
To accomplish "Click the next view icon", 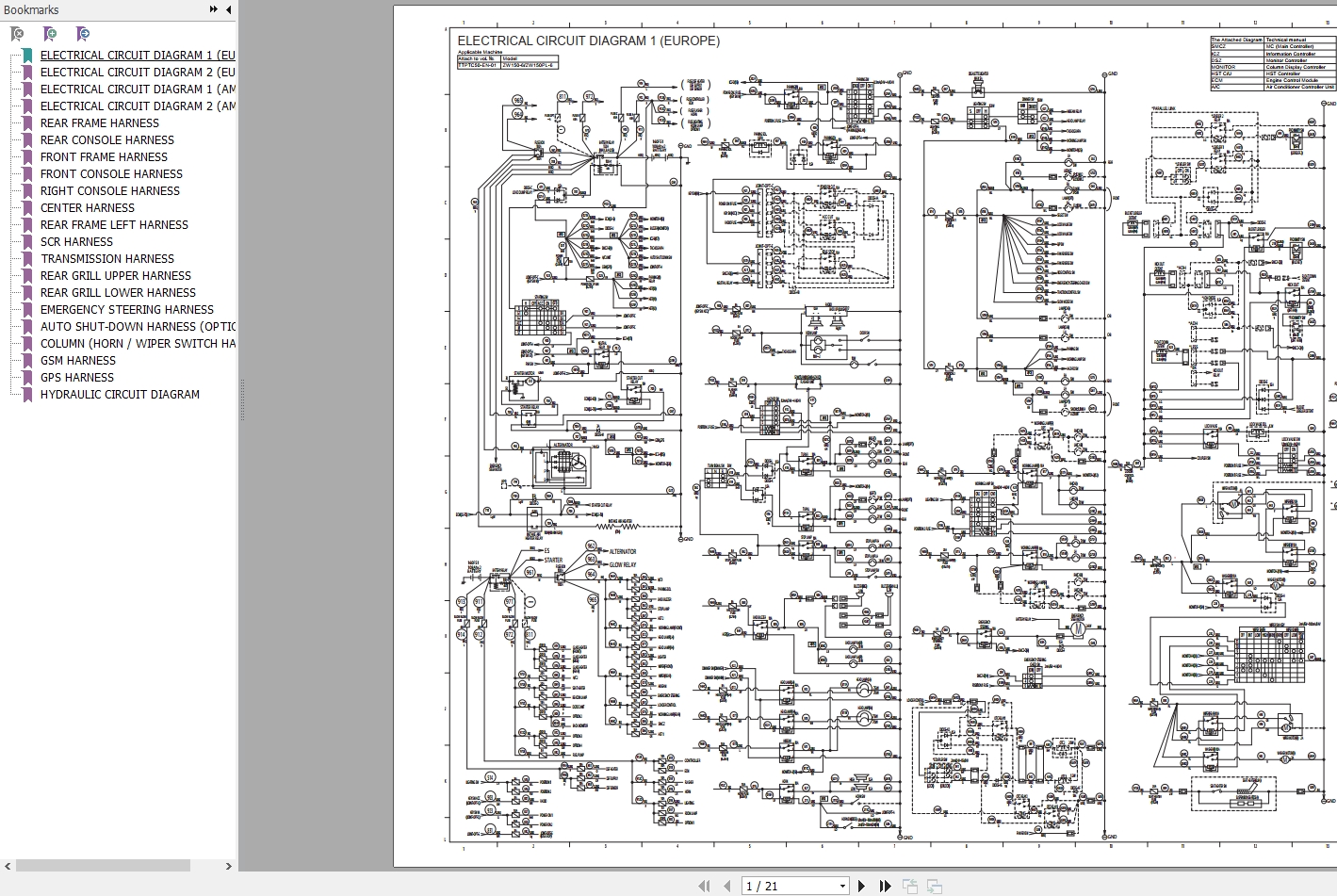I will pos(935,886).
